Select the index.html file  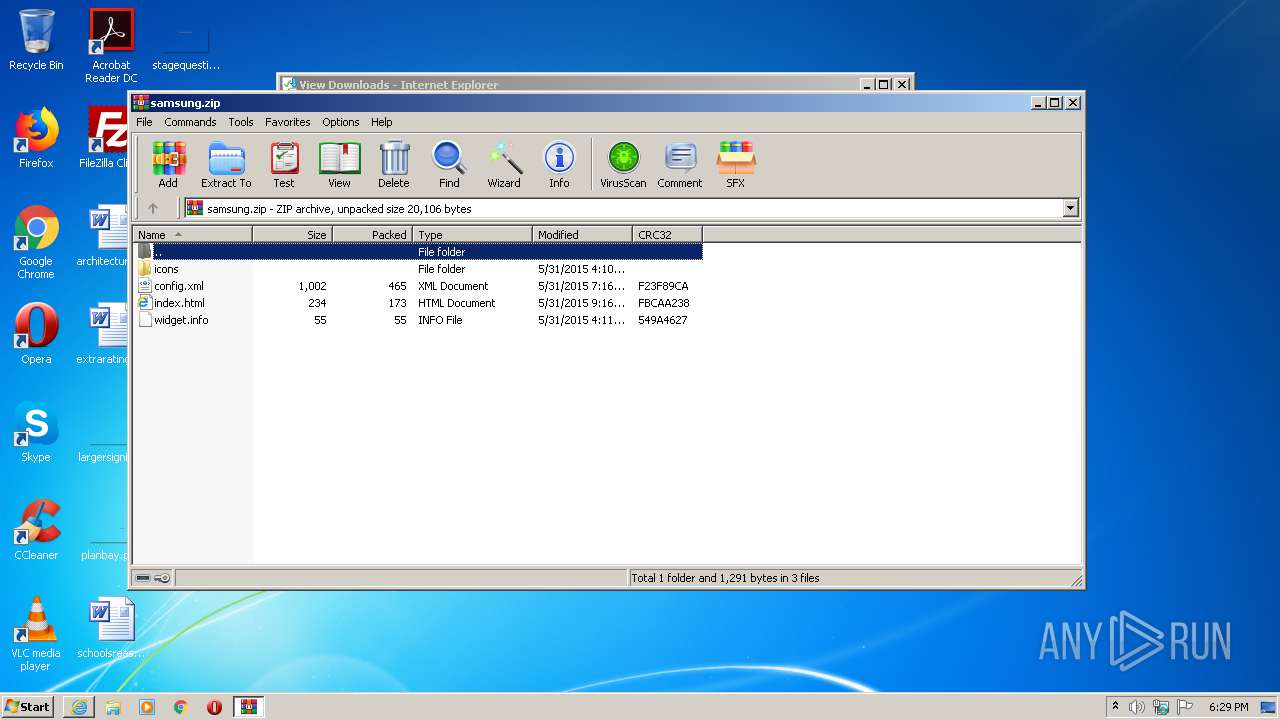[418, 303]
